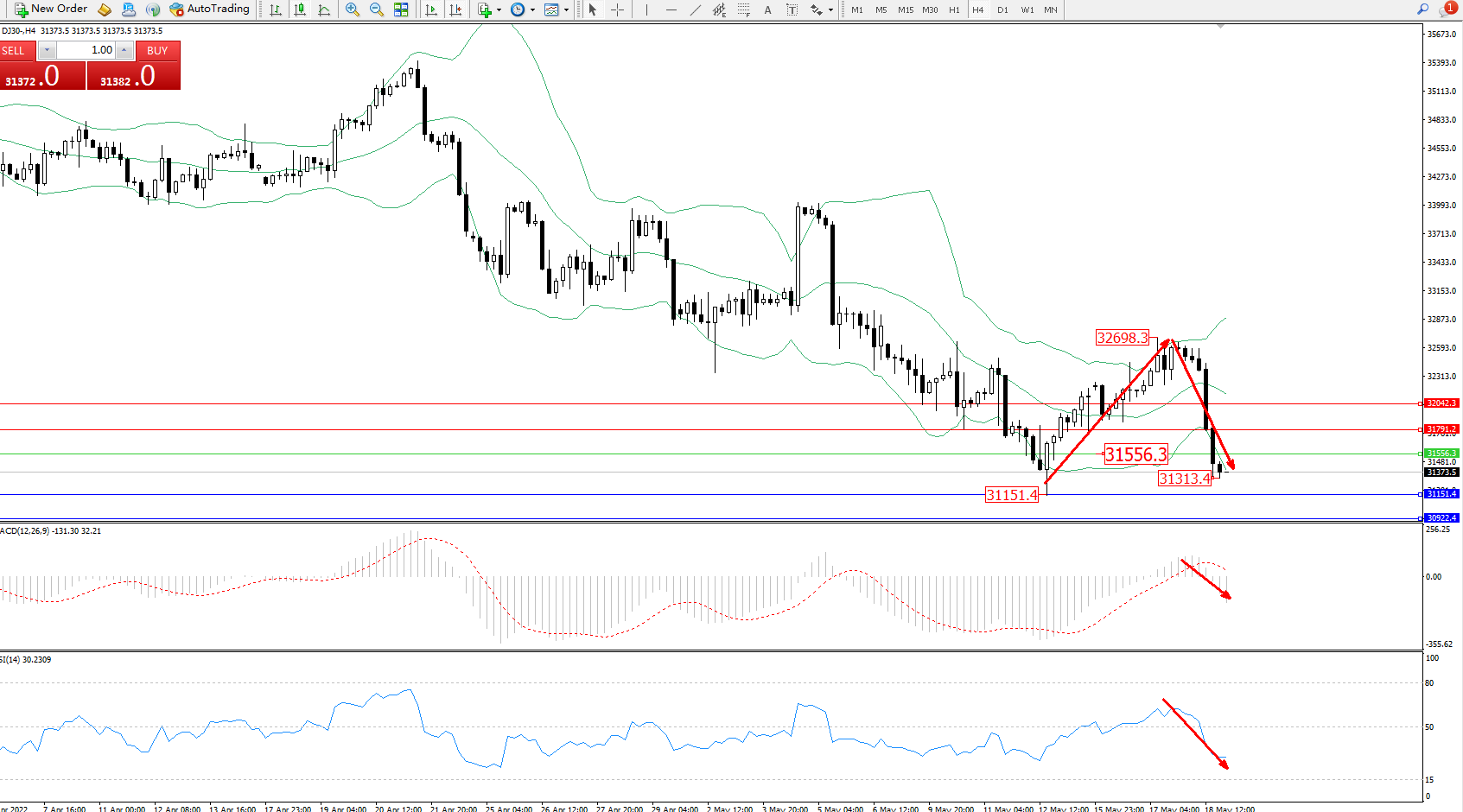Select the crosshair cursor tool
This screenshot has width=1463, height=812.
617,10
